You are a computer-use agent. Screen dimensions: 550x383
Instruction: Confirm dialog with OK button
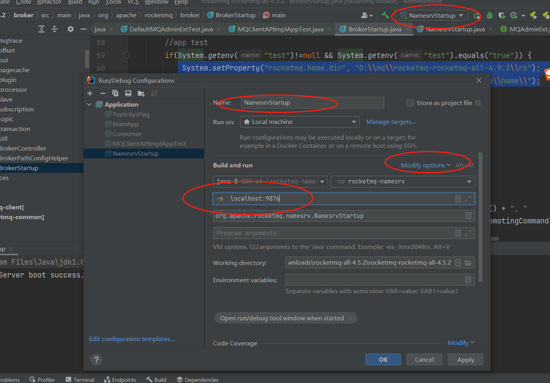pyautogui.click(x=383, y=360)
